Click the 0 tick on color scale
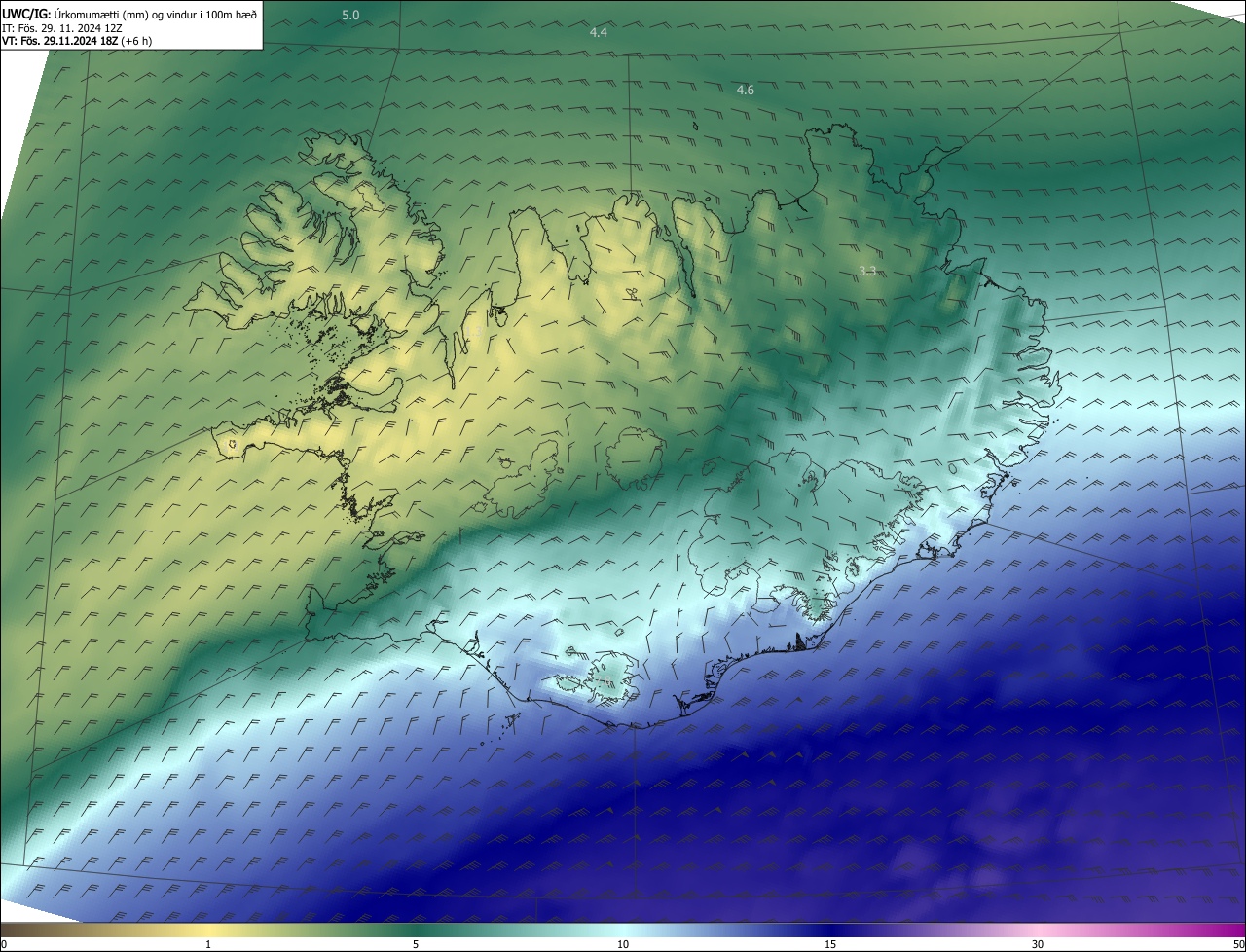This screenshot has width=1246, height=952. coord(4,944)
